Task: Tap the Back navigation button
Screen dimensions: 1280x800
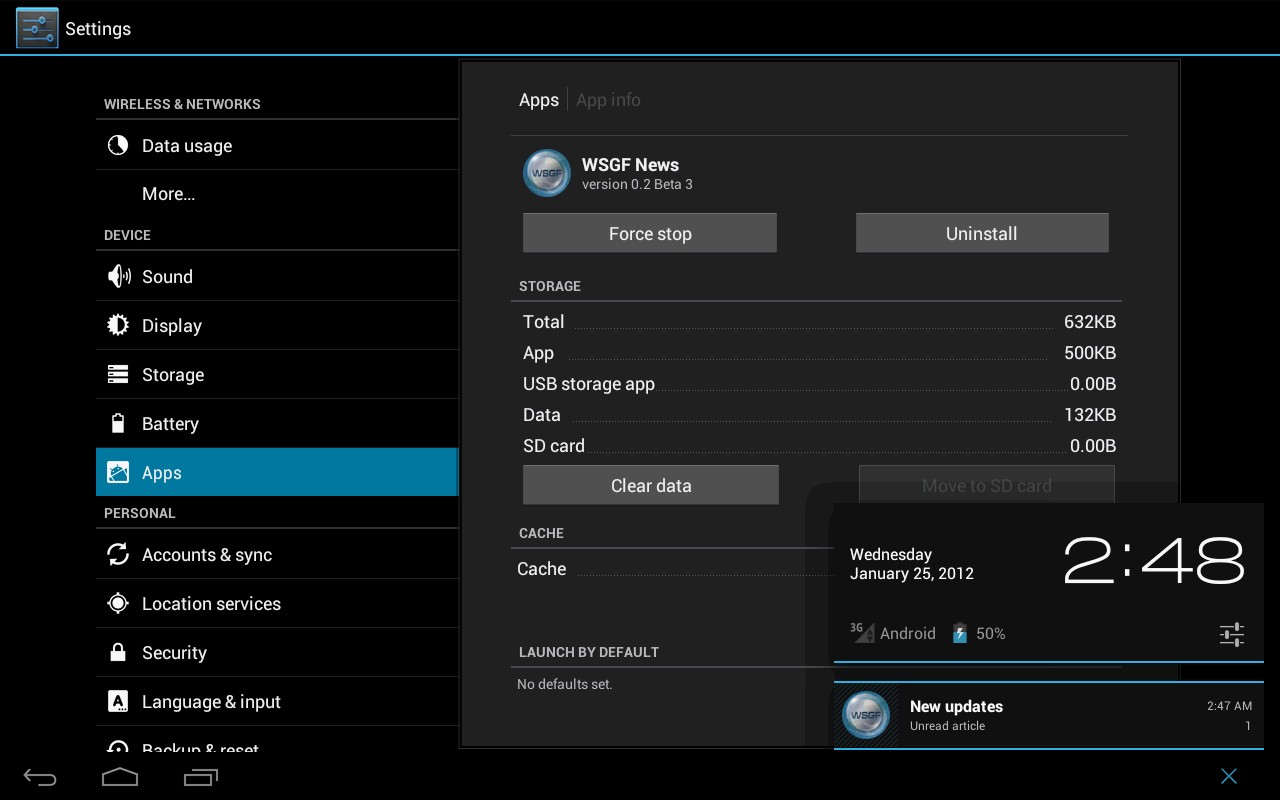Action: tap(40, 777)
